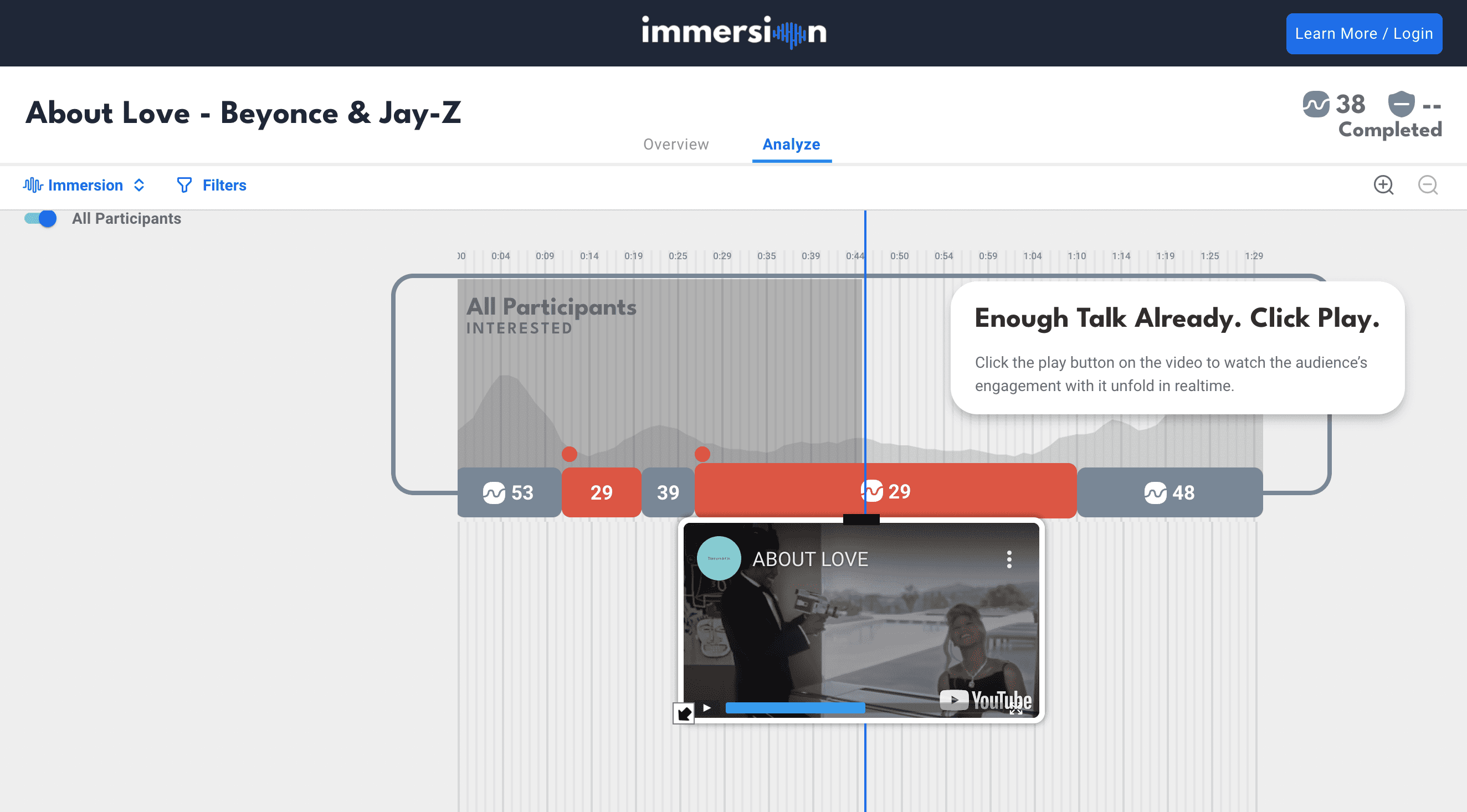Open the Tiffany channel avatar on the video
The width and height of the screenshot is (1467, 812).
(x=719, y=559)
